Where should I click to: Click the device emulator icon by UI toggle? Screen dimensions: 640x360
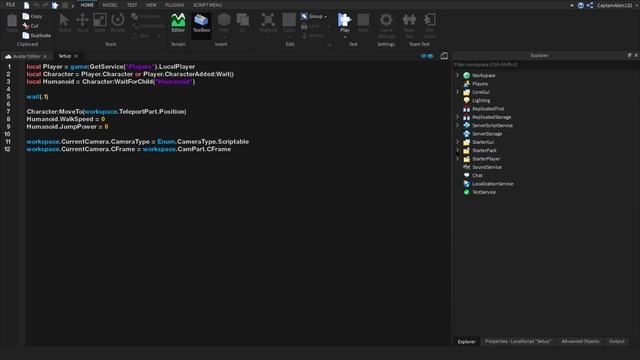tap(444, 56)
